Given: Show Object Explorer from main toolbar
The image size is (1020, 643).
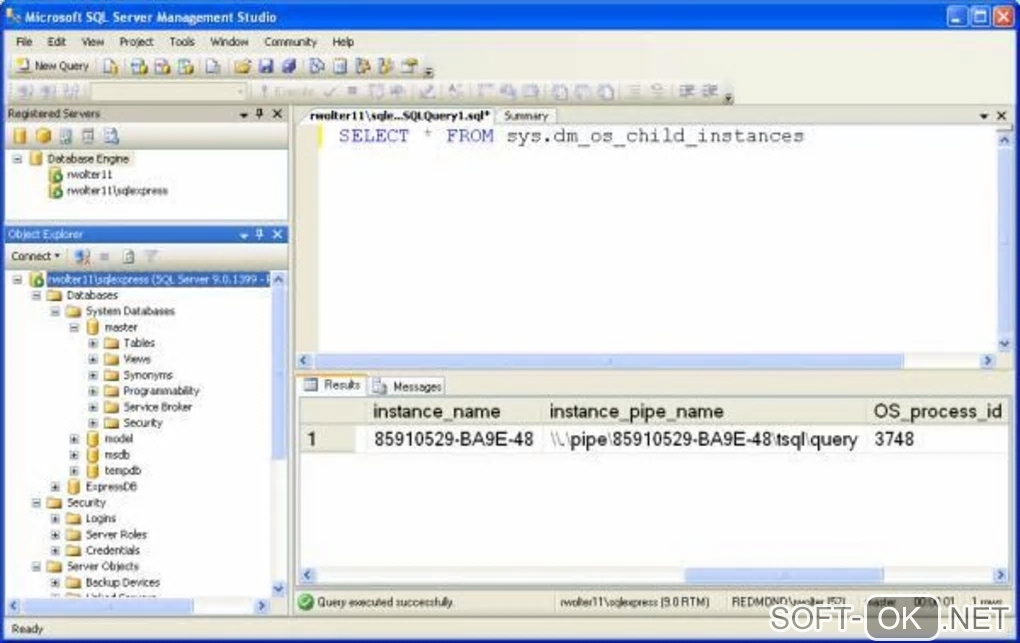Looking at the screenshot, I should pyautogui.click(x=363, y=66).
